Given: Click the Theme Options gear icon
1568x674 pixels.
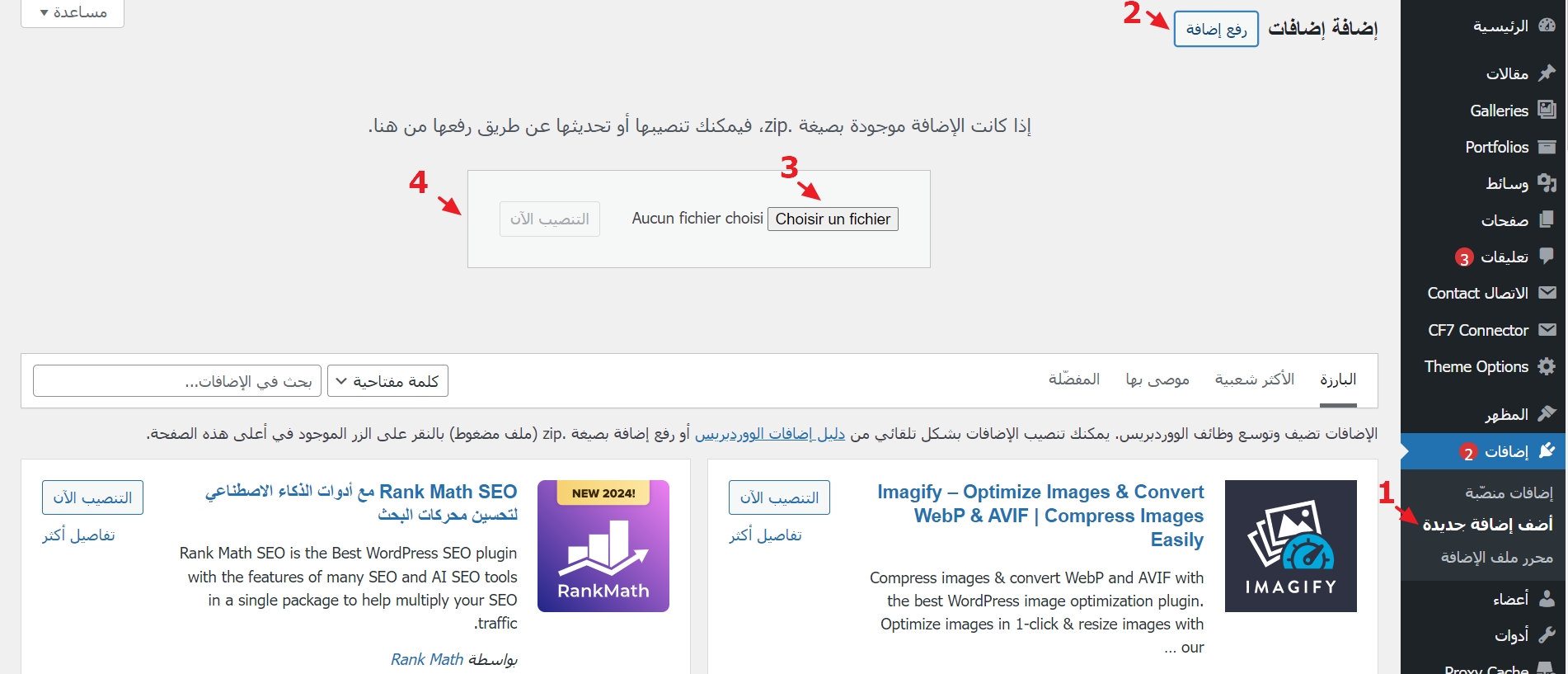Looking at the screenshot, I should (1547, 366).
